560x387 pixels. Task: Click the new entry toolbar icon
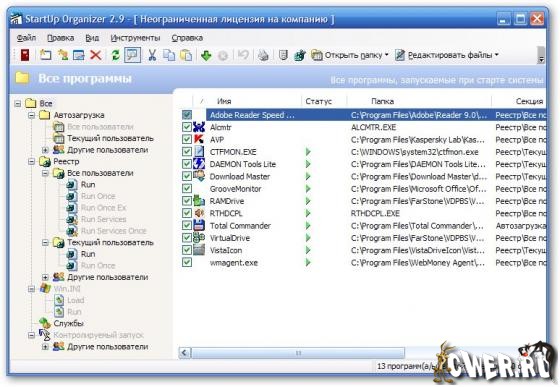coord(45,55)
